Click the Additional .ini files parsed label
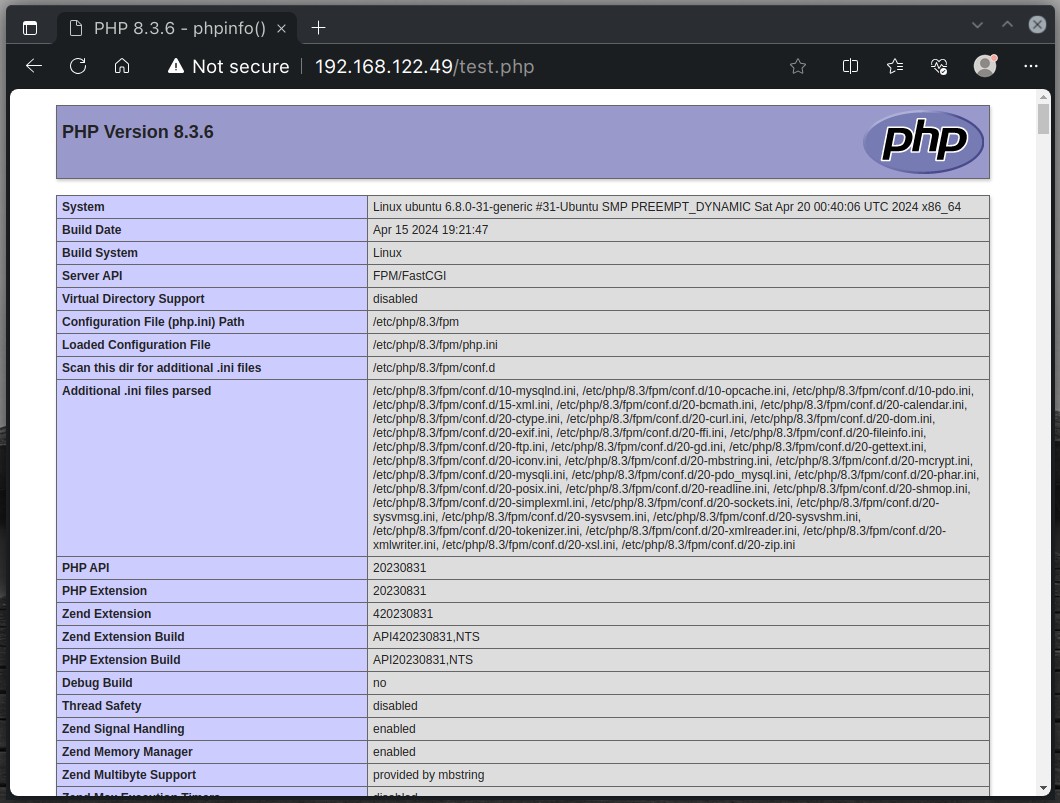The image size is (1060, 803). pyautogui.click(x=137, y=391)
